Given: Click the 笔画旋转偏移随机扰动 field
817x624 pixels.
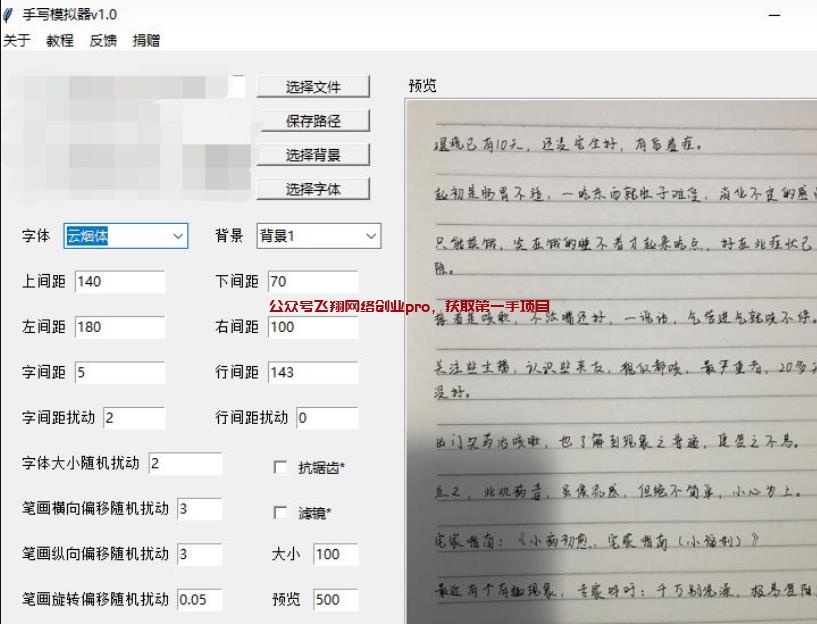Looking at the screenshot, I should pos(199,600).
